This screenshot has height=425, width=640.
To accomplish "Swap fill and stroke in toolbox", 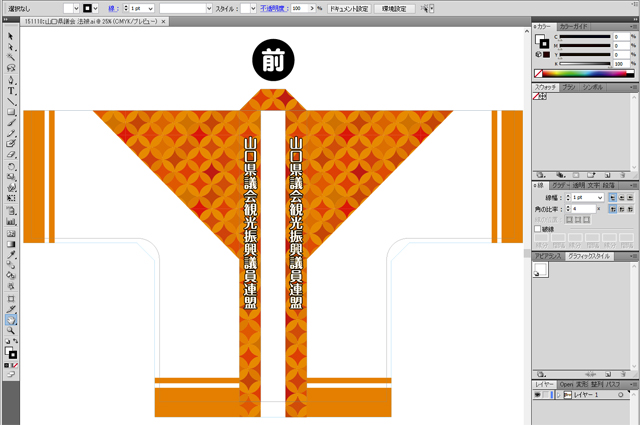I will (x=15, y=341).
